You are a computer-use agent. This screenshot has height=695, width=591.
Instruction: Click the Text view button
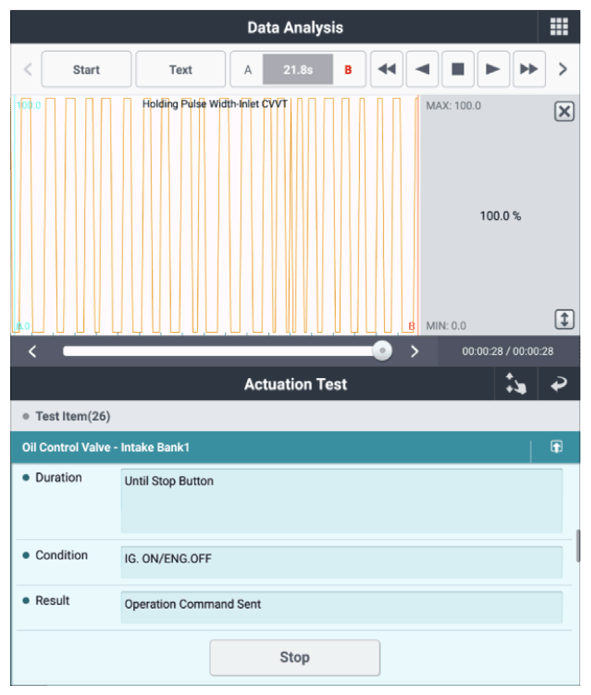[180, 70]
